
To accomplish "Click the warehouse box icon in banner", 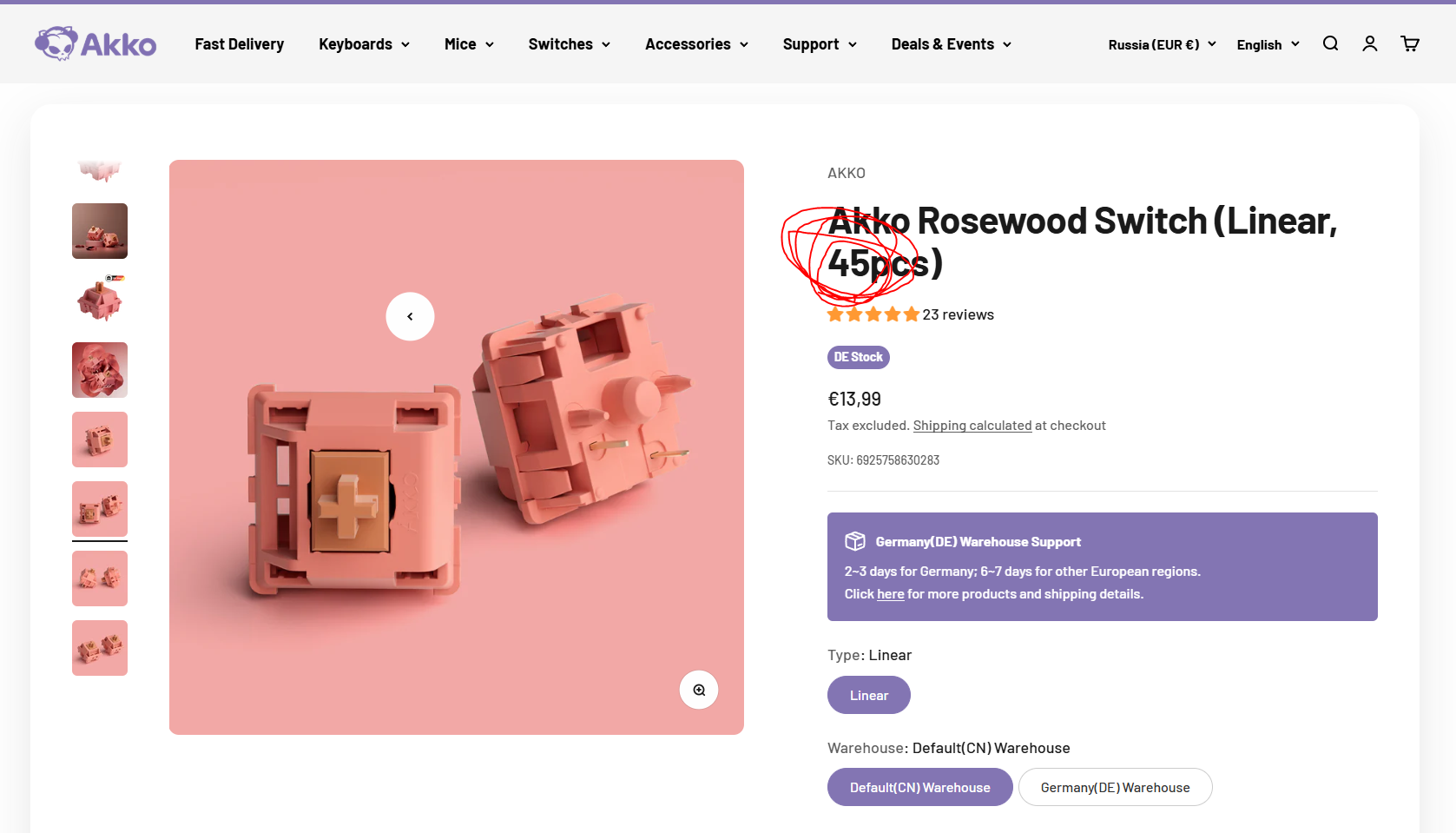I will point(855,541).
